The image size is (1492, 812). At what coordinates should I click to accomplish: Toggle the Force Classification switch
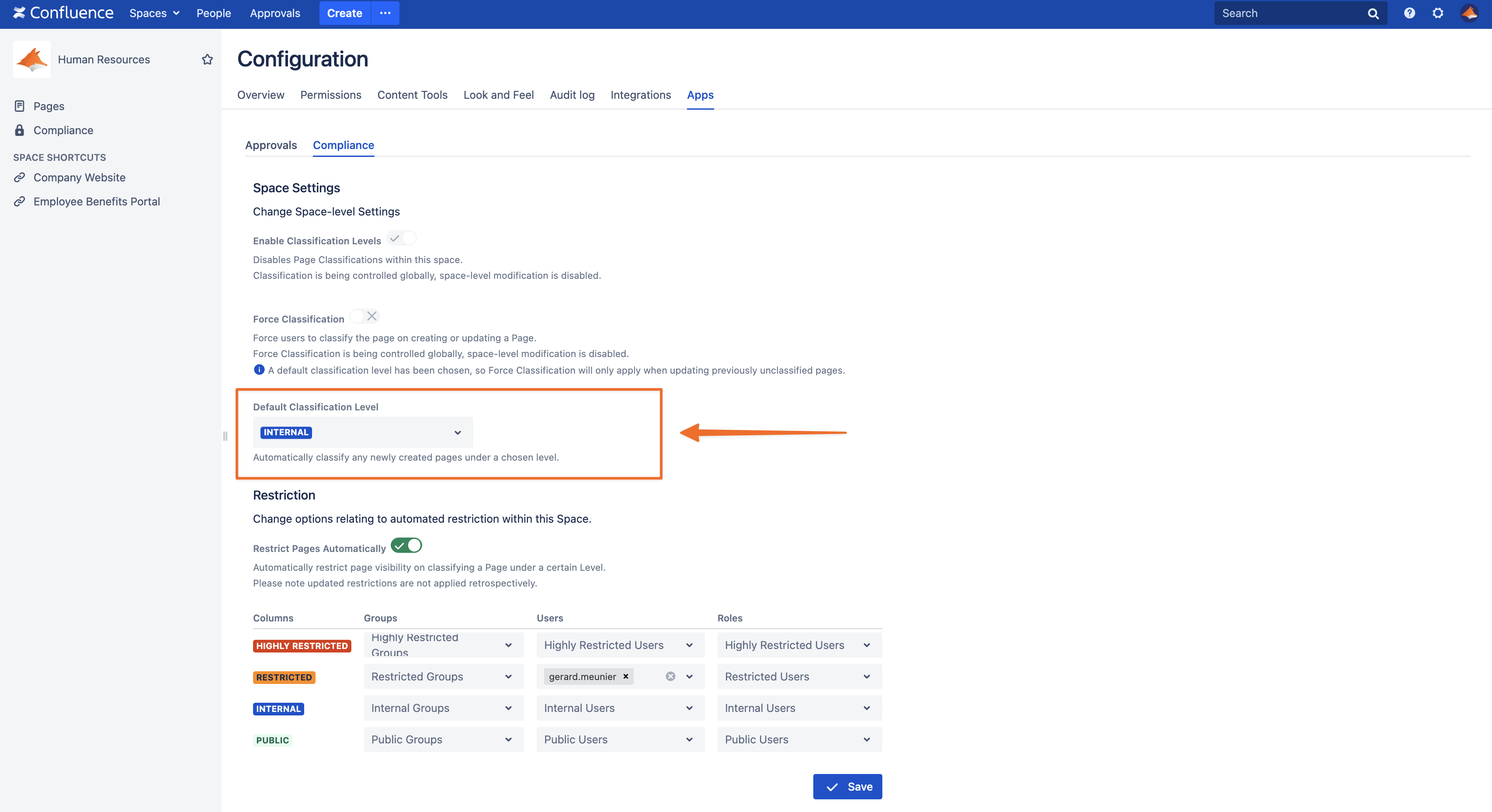click(364, 316)
